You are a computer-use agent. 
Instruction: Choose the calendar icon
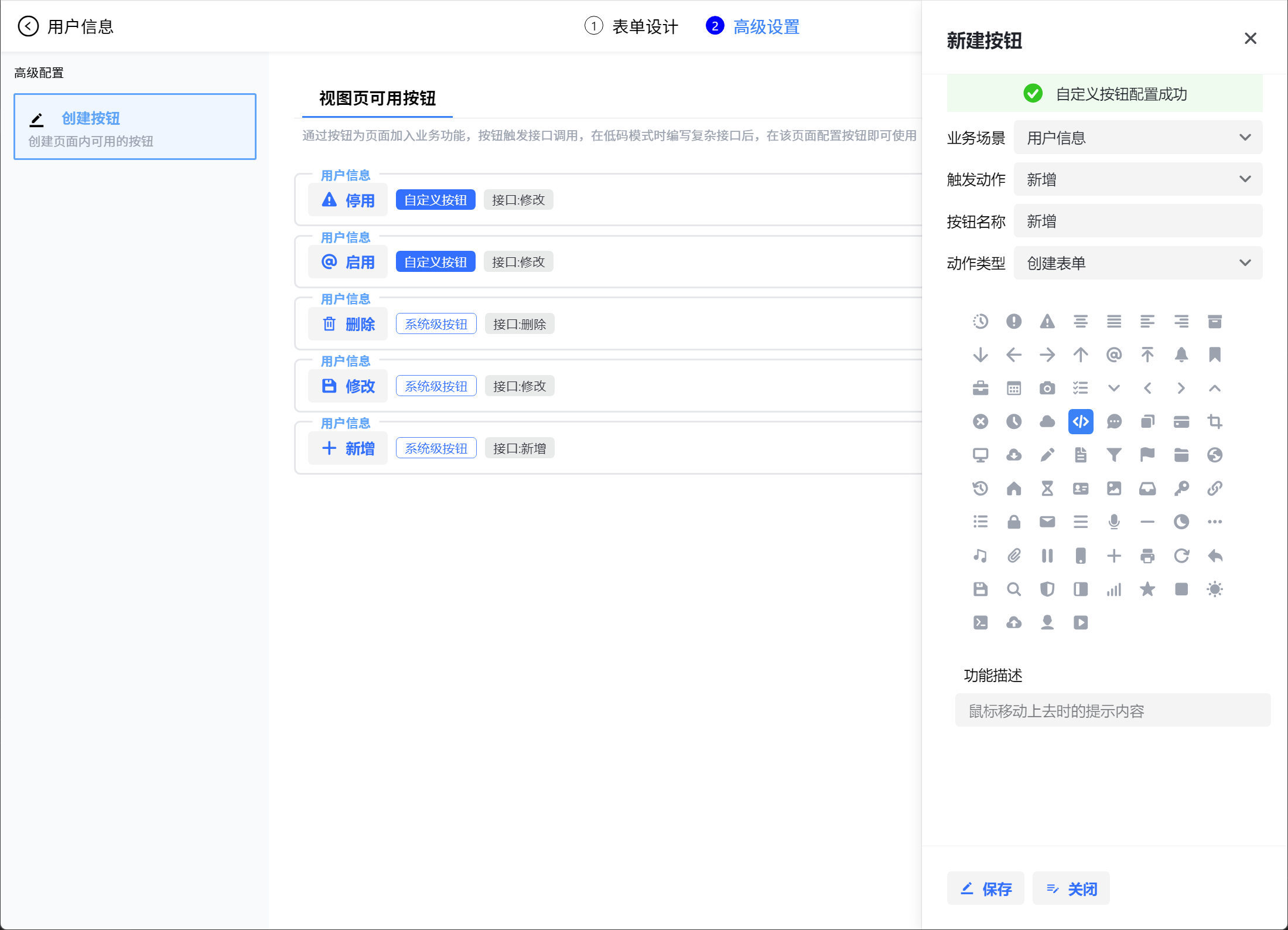coord(1014,389)
